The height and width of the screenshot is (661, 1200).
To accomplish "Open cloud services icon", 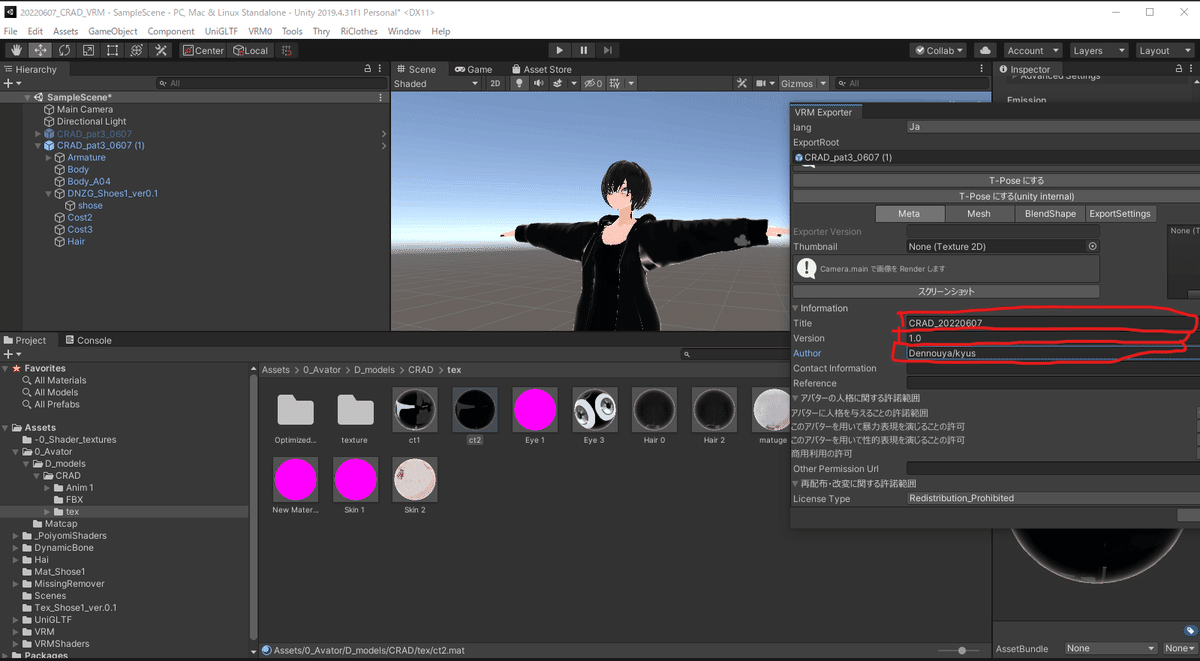I will coord(985,50).
